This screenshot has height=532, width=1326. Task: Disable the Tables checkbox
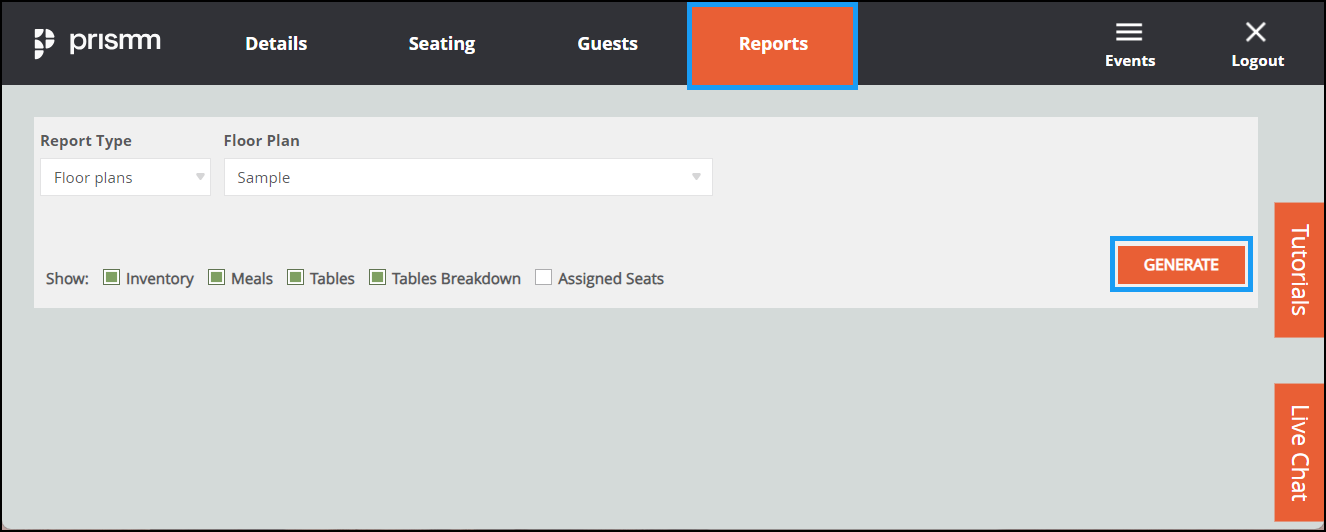coord(295,277)
